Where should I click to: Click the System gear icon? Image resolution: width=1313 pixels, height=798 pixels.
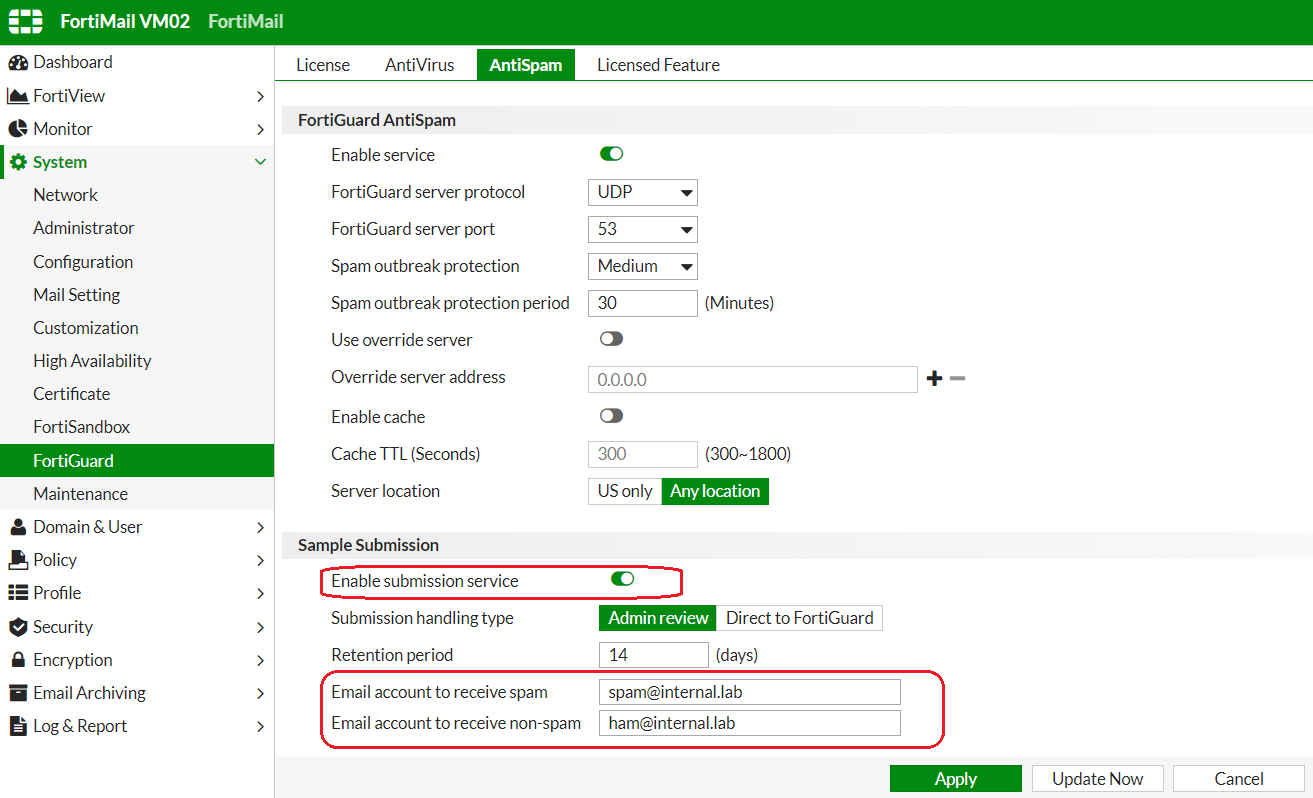coord(20,161)
